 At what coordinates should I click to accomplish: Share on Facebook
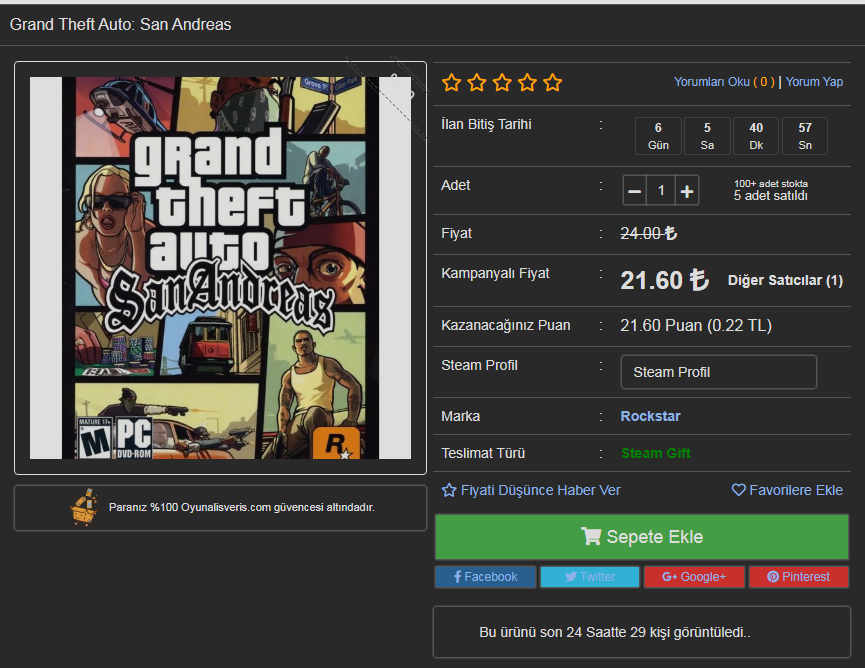(485, 576)
